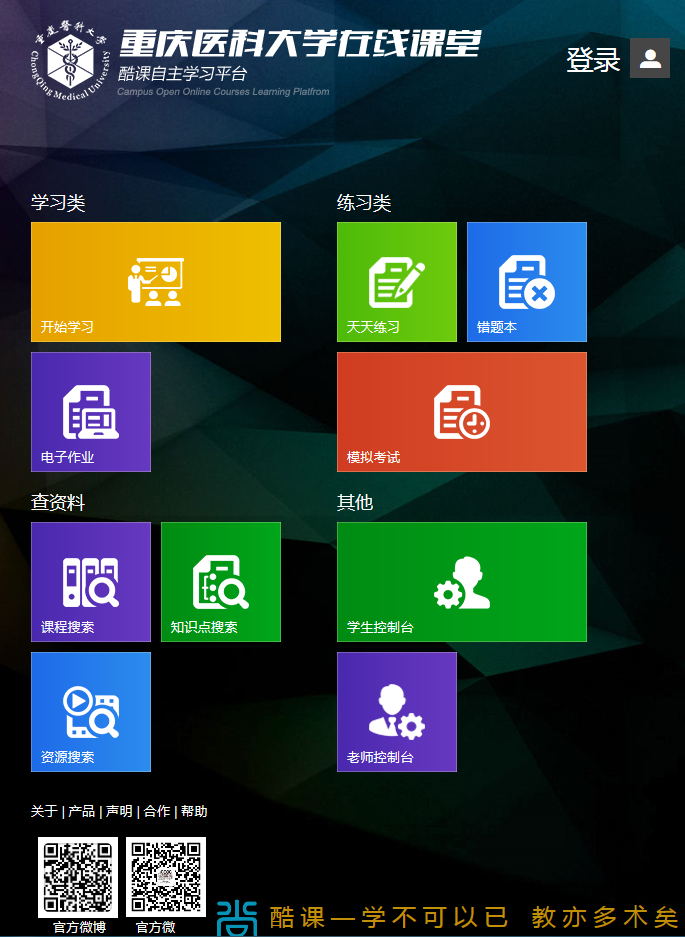Click the 重庆医科大学在线课堂 title
The height and width of the screenshot is (937, 685).
click(299, 43)
